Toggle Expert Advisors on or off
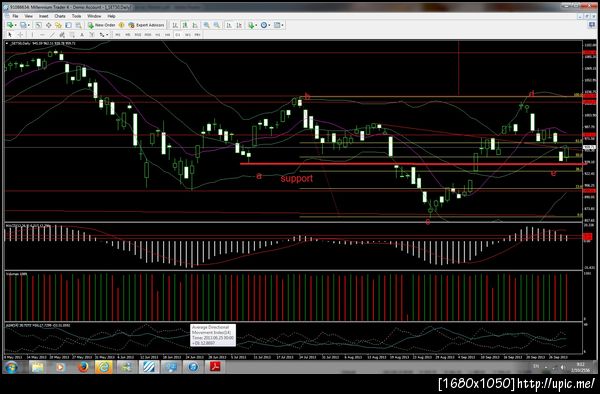Image resolution: width=600 pixels, height=394 pixels. click(x=146, y=25)
